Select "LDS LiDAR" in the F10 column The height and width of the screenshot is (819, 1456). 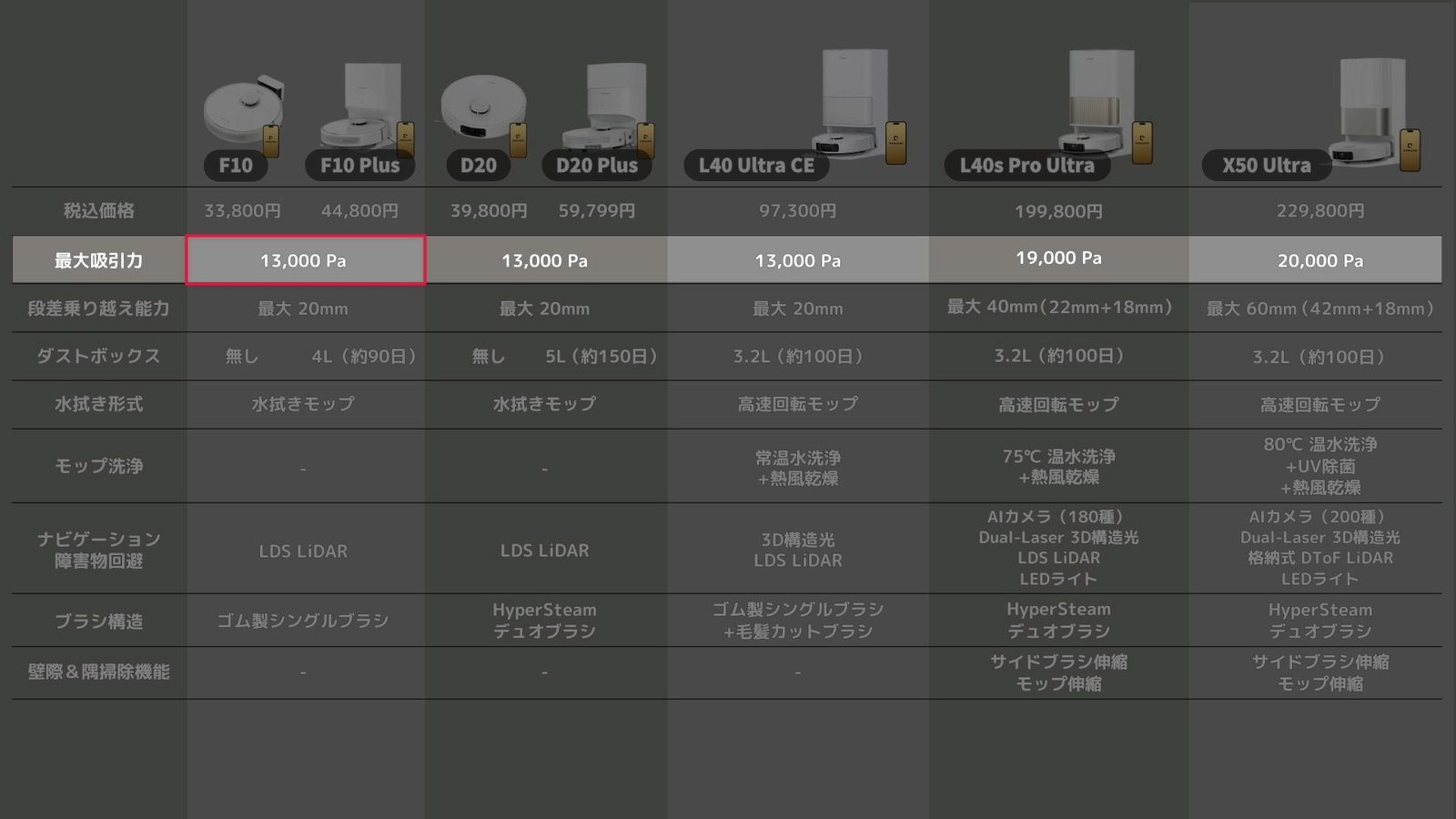pos(303,551)
